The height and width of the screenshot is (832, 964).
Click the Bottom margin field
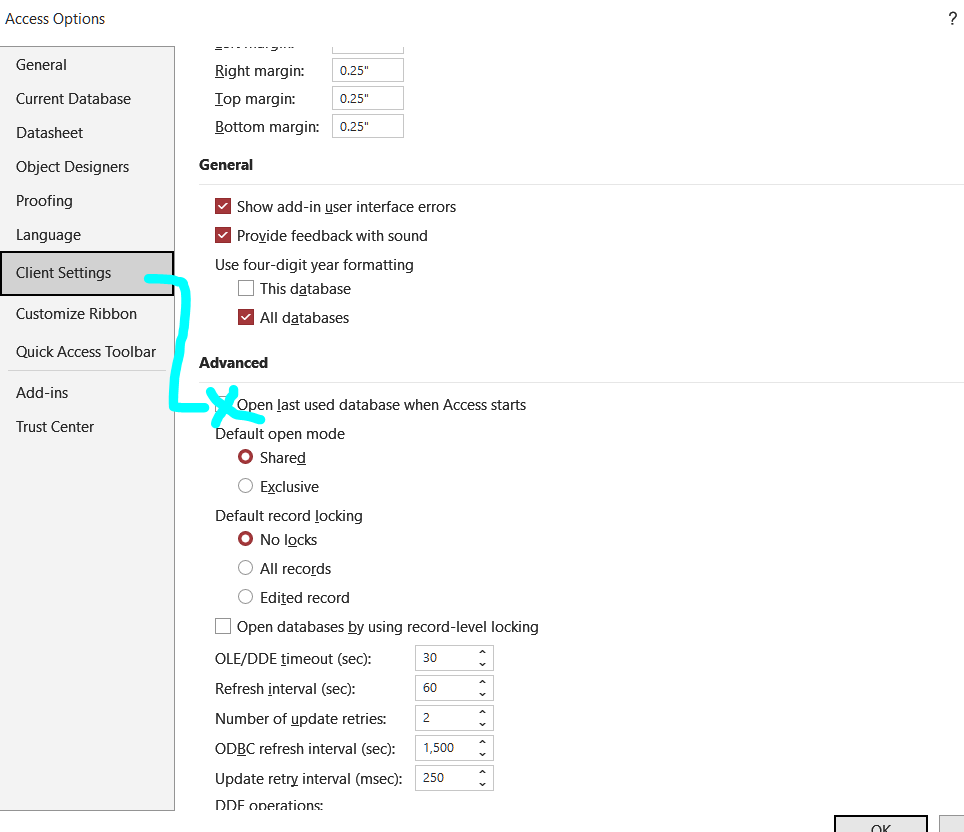coord(368,126)
